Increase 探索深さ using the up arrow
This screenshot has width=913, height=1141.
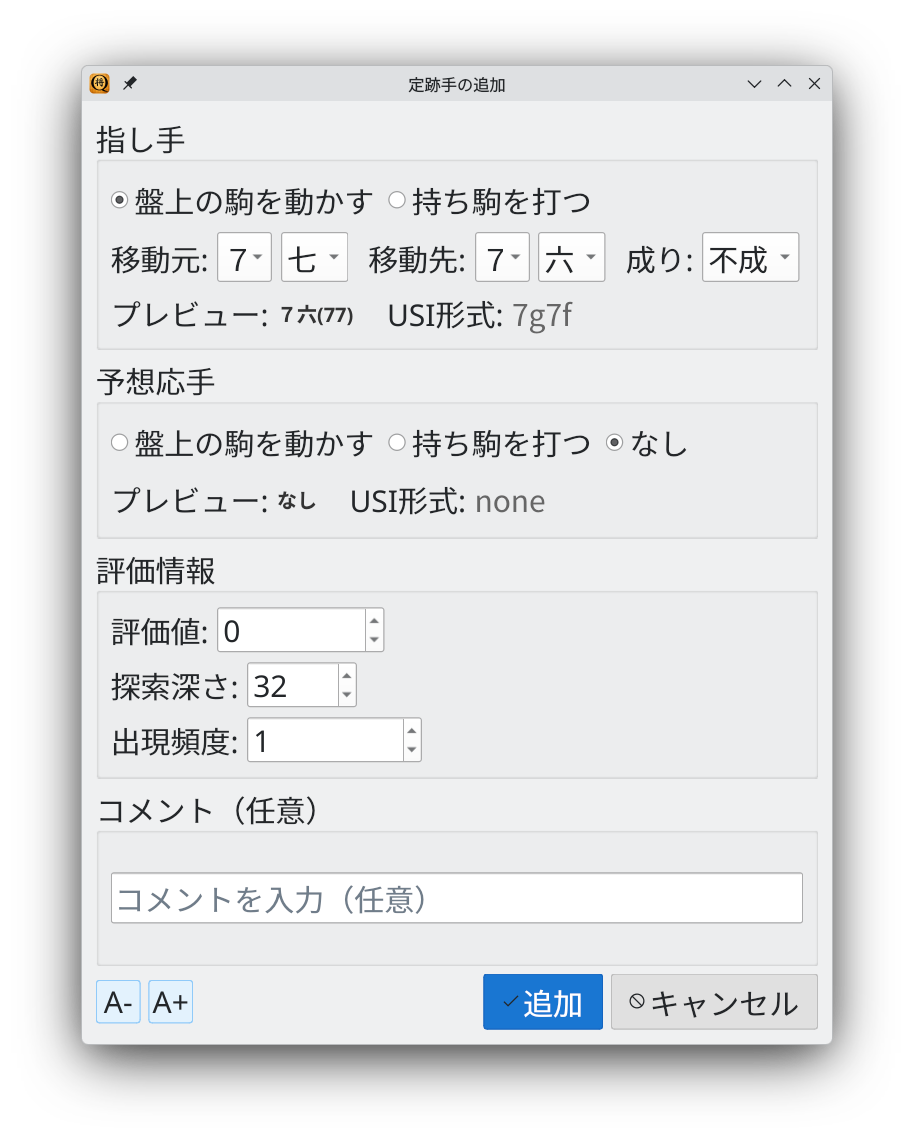pos(346,674)
